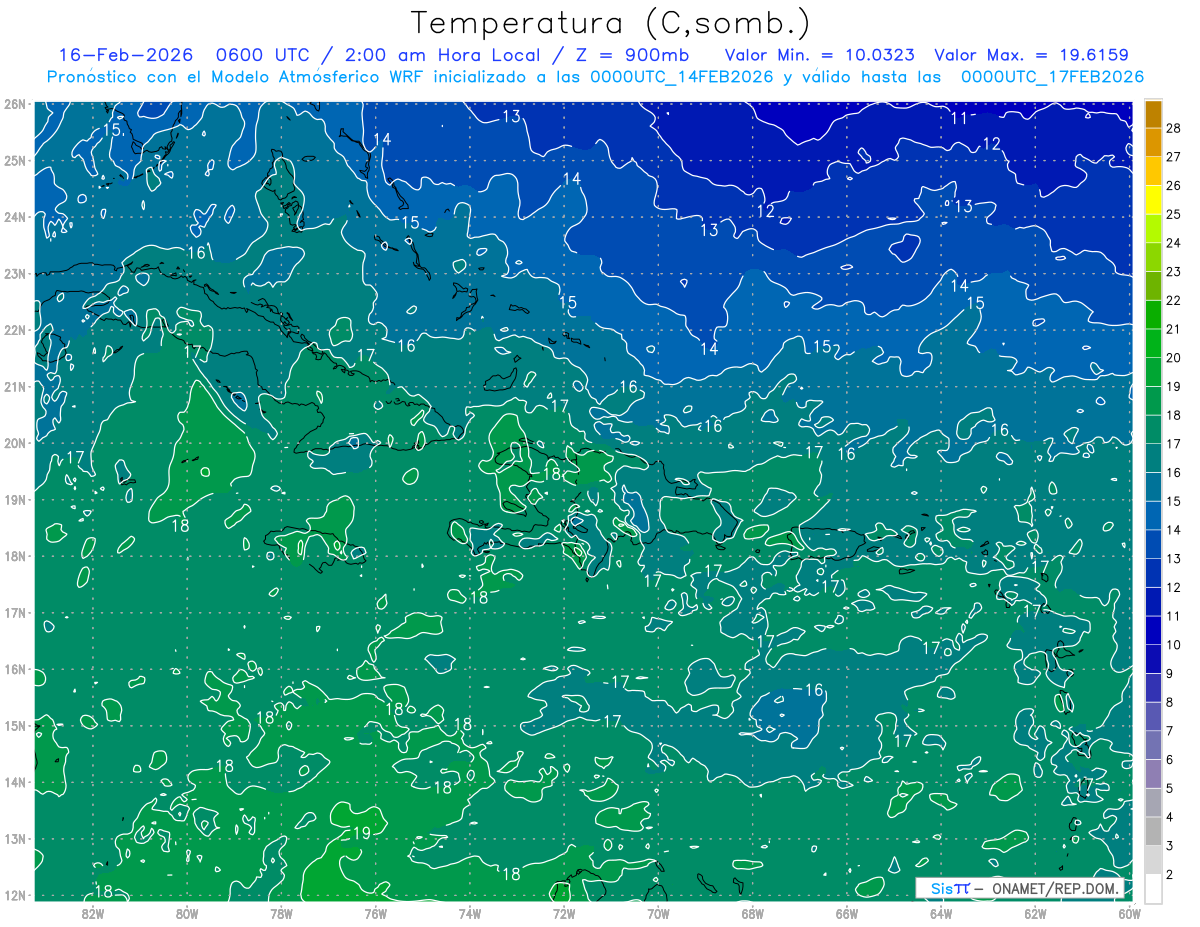Image resolution: width=1200 pixels, height=927 pixels.
Task: Click the "20N" latitude axis label
Action: (x=14, y=443)
